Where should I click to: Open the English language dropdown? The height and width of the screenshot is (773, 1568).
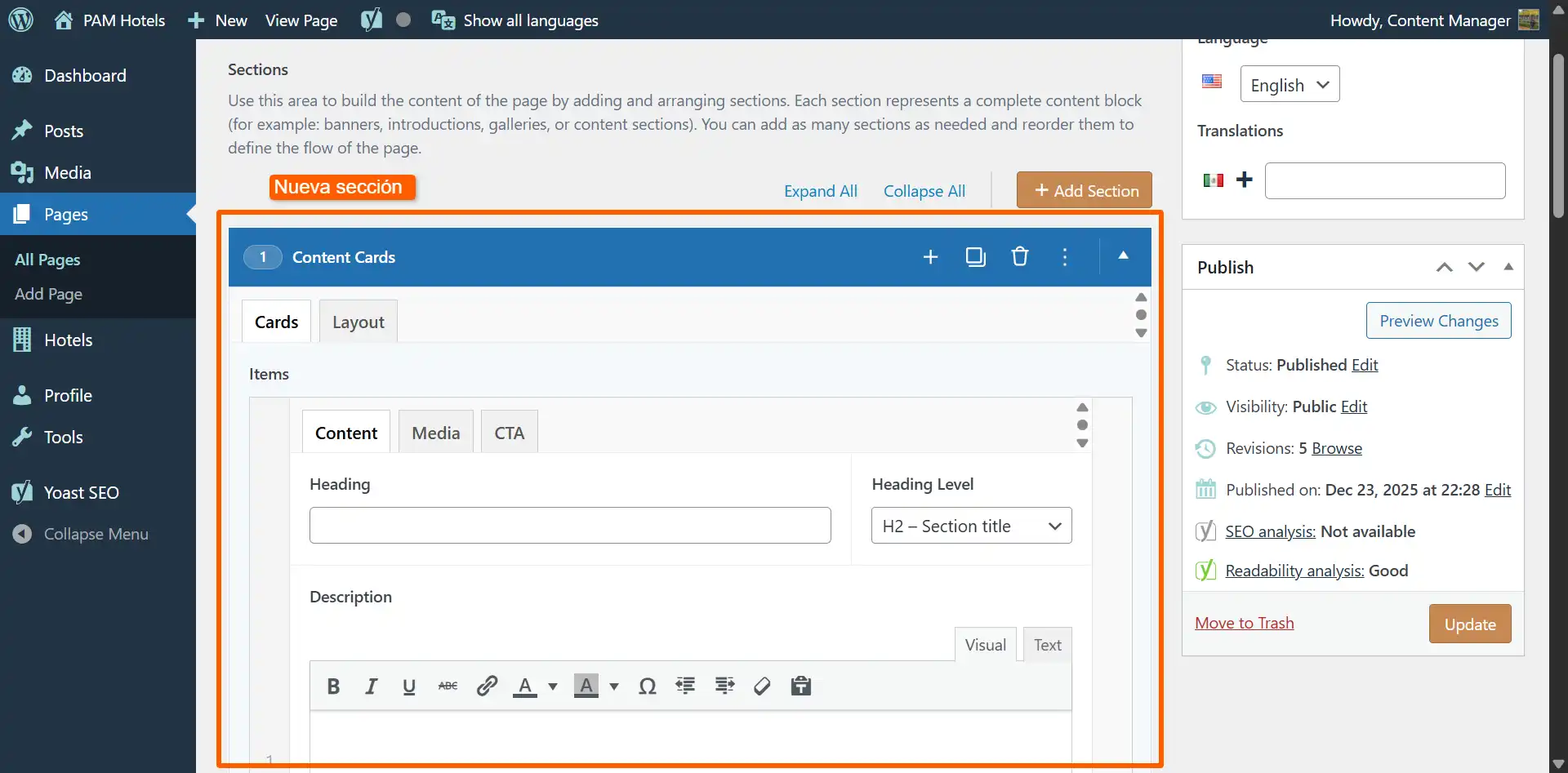click(x=1290, y=85)
